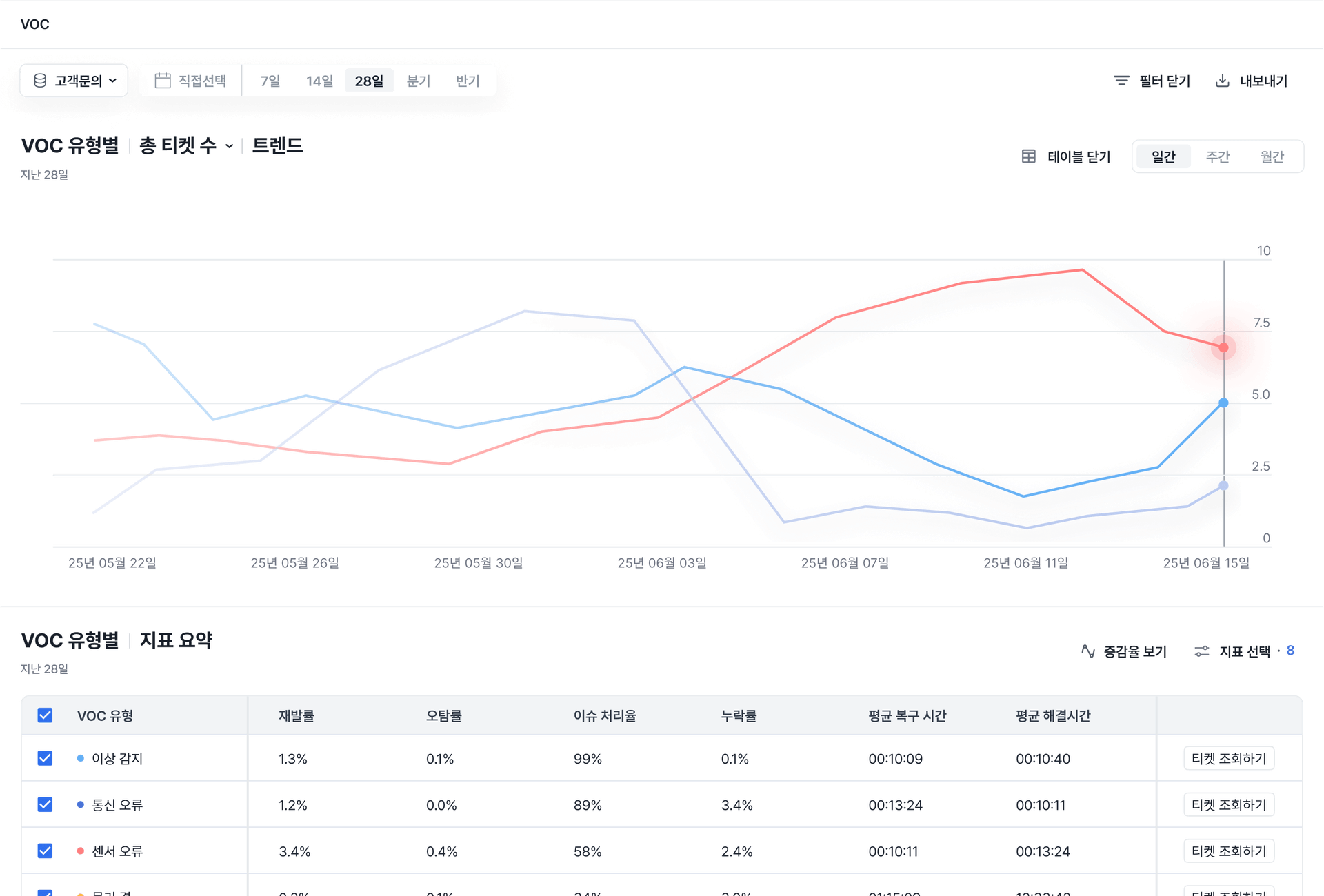The width and height of the screenshot is (1324, 896).
Task: Open the 지표 선택 options selector
Action: (1245, 651)
